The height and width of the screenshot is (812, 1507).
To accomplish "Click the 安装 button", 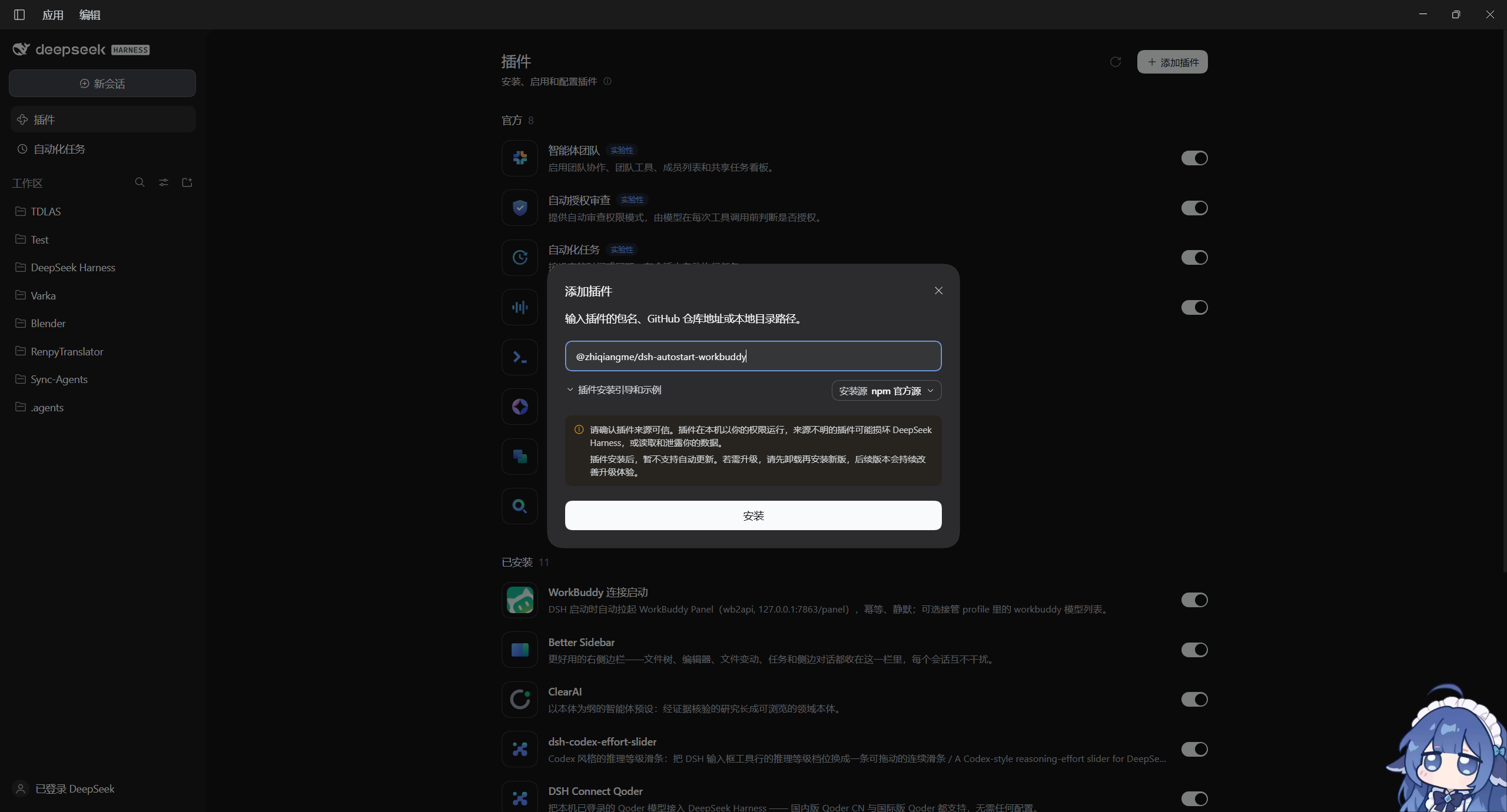I will tap(753, 515).
